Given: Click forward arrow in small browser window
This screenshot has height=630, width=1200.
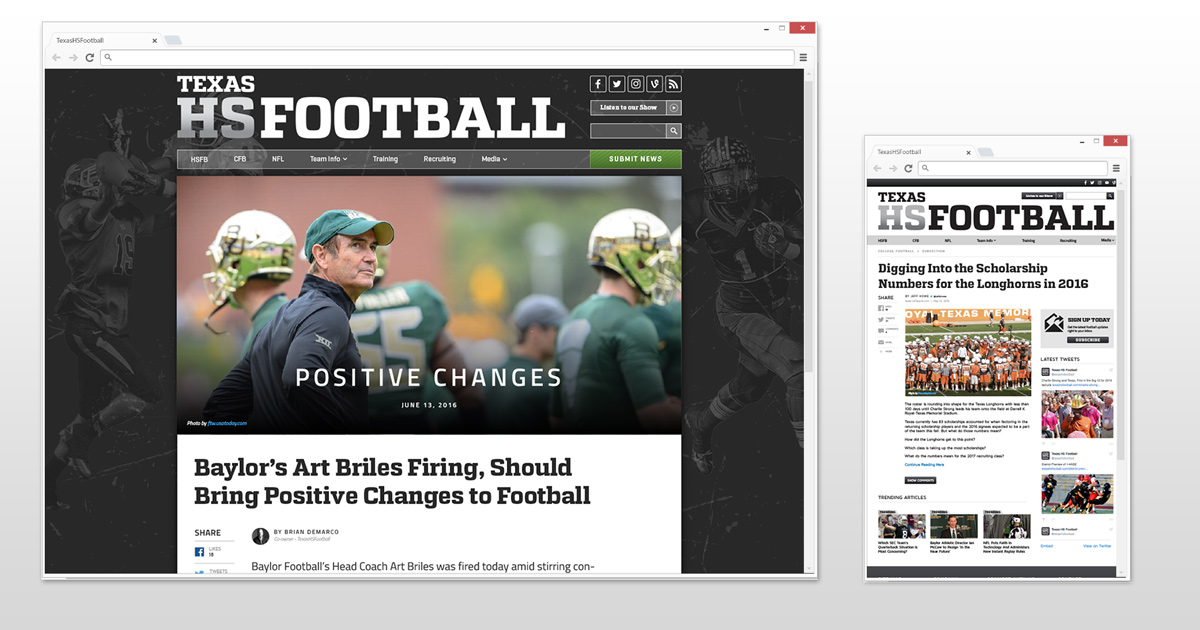Looking at the screenshot, I should click(x=892, y=168).
